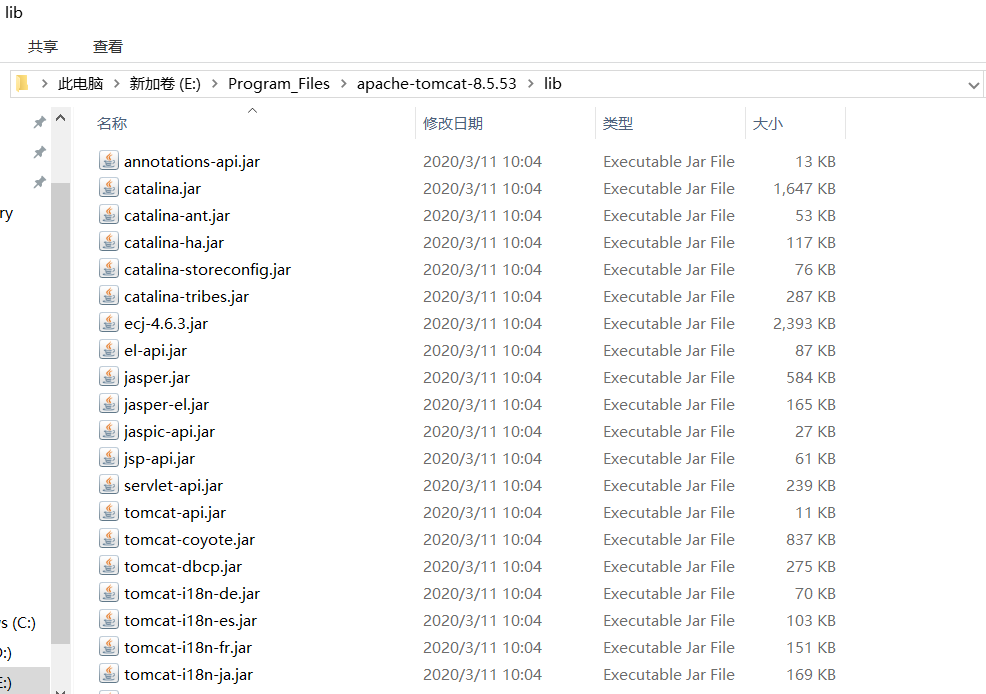Select the jasper-el.jar file name
This screenshot has height=694, width=986.
coord(166,405)
